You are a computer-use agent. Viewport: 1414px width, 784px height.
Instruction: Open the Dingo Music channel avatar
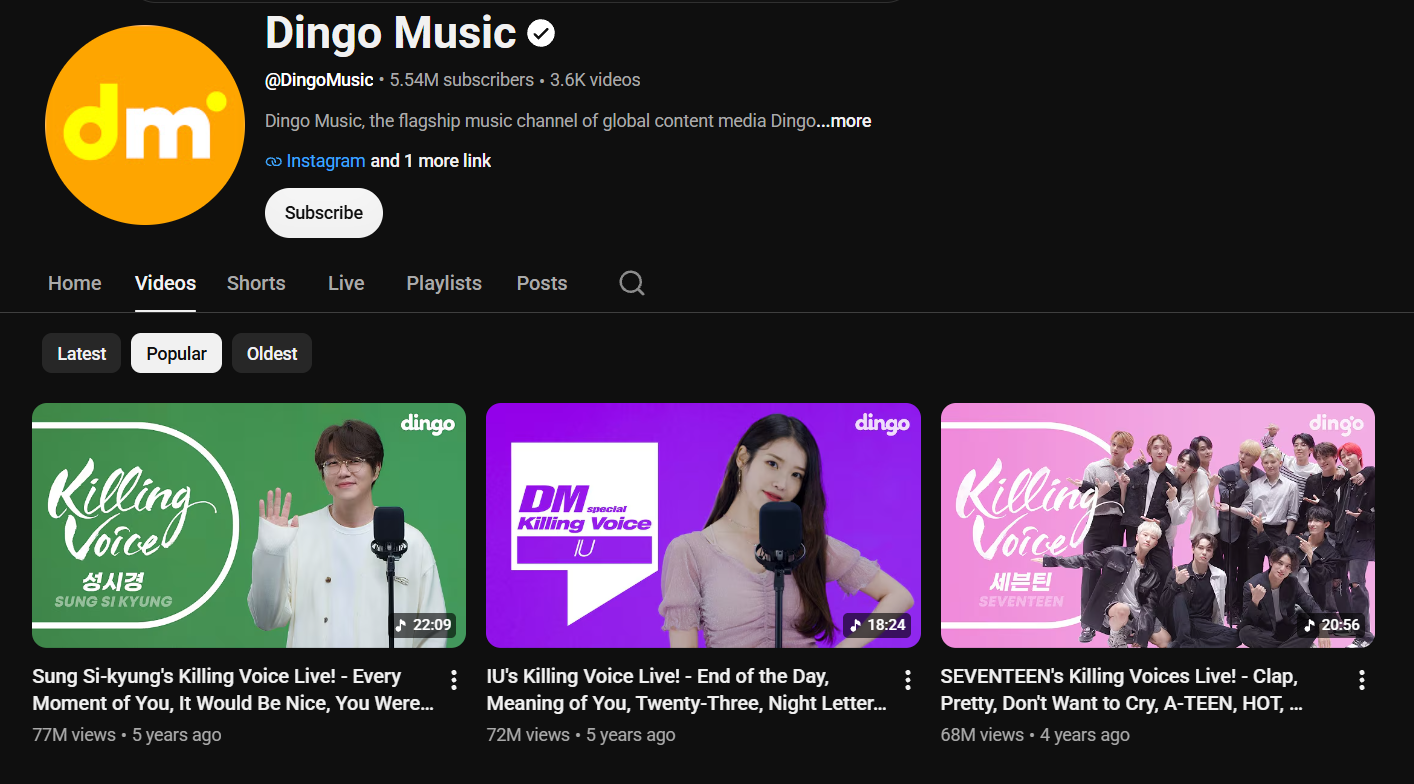pos(145,125)
